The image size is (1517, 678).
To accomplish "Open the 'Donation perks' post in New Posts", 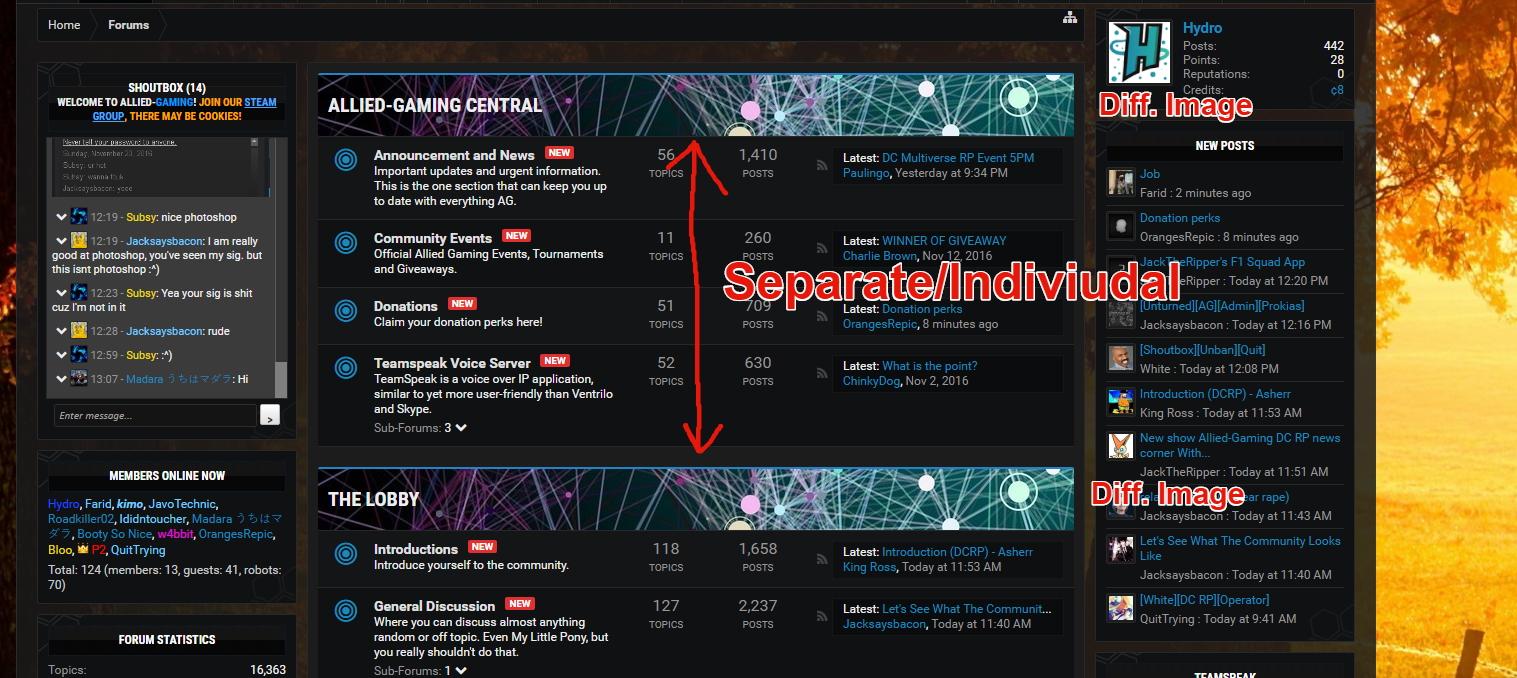I will tap(1179, 218).
